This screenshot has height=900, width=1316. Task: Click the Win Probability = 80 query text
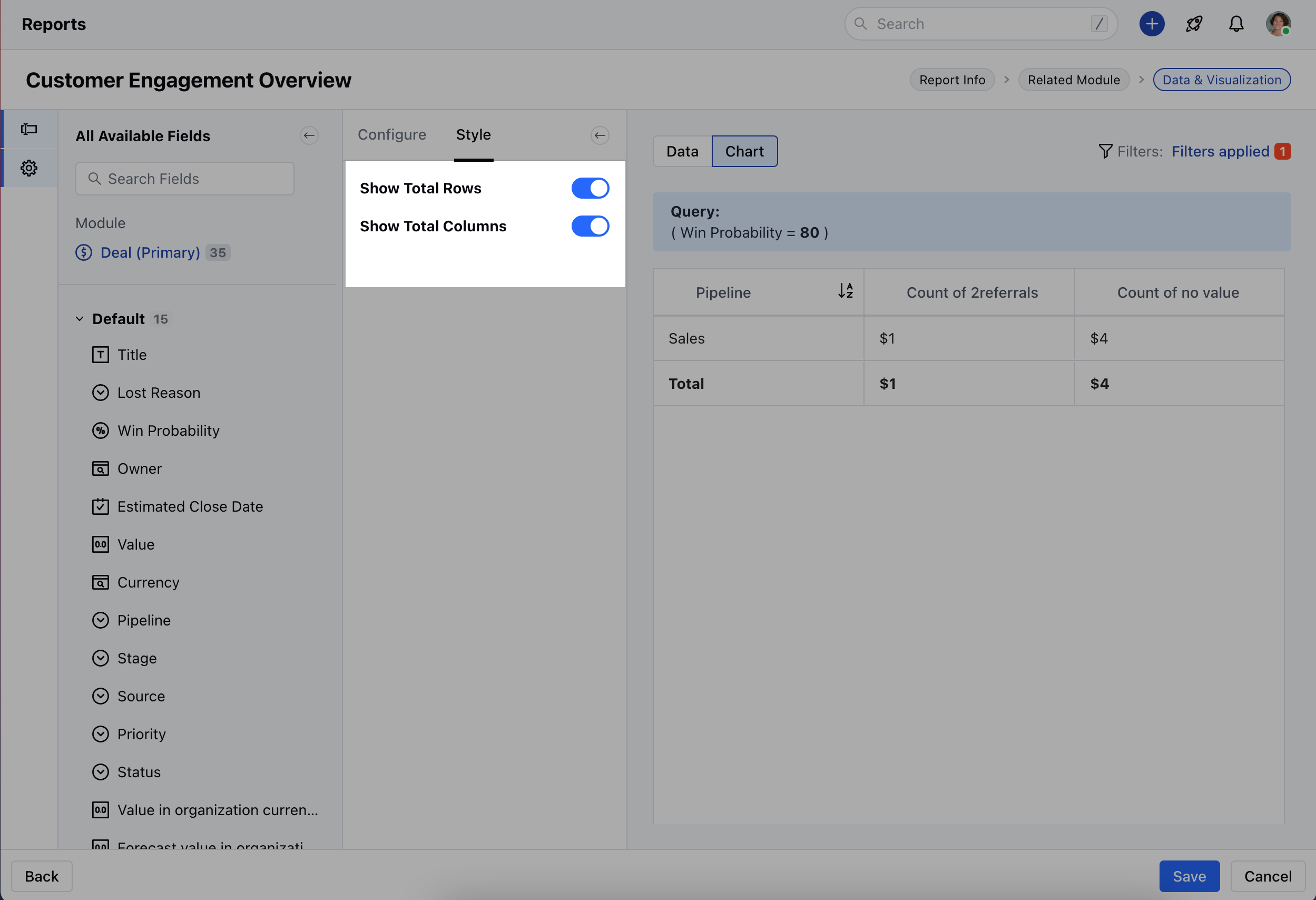click(x=749, y=233)
